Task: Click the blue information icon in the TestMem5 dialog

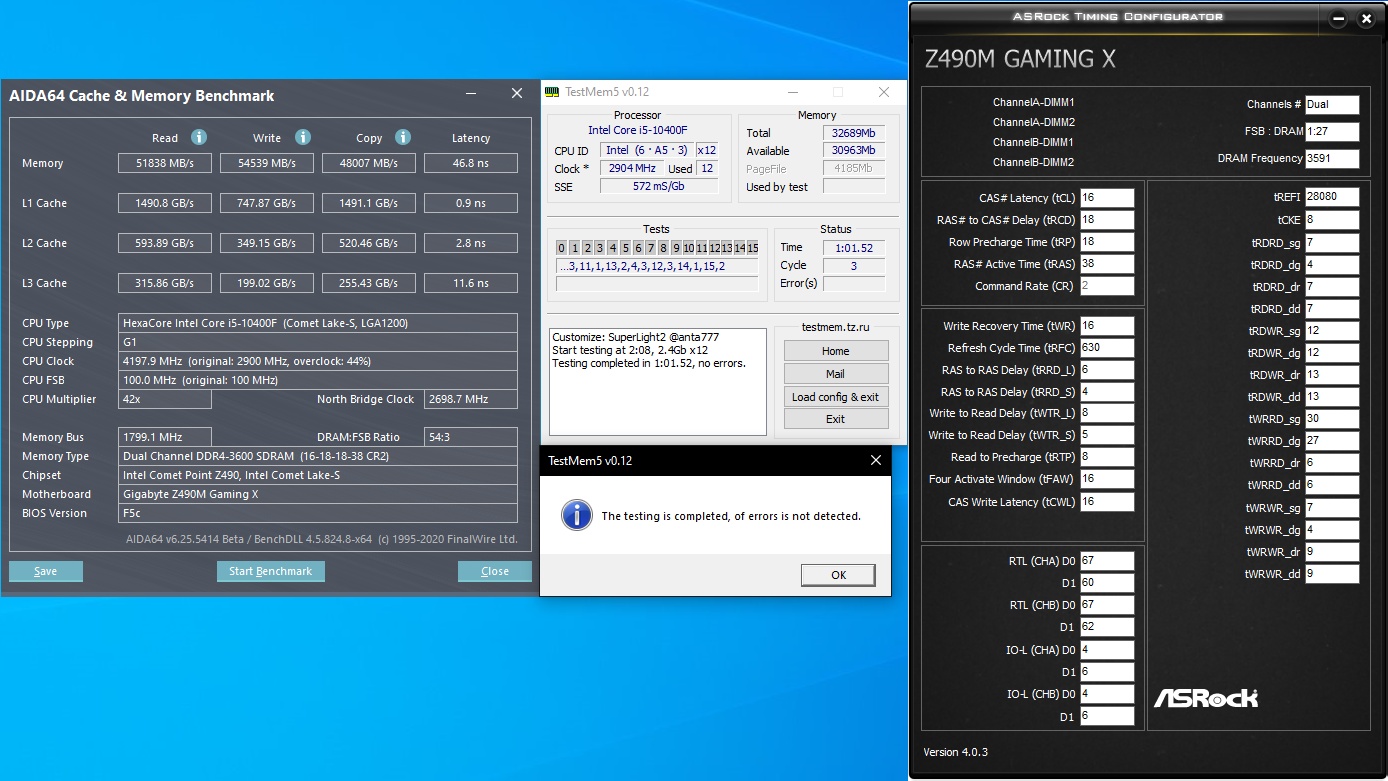Action: (x=576, y=515)
